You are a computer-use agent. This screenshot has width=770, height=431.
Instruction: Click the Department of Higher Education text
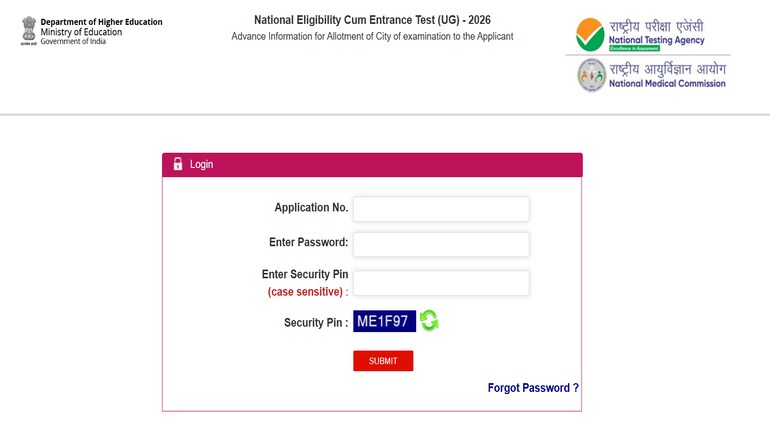click(101, 22)
